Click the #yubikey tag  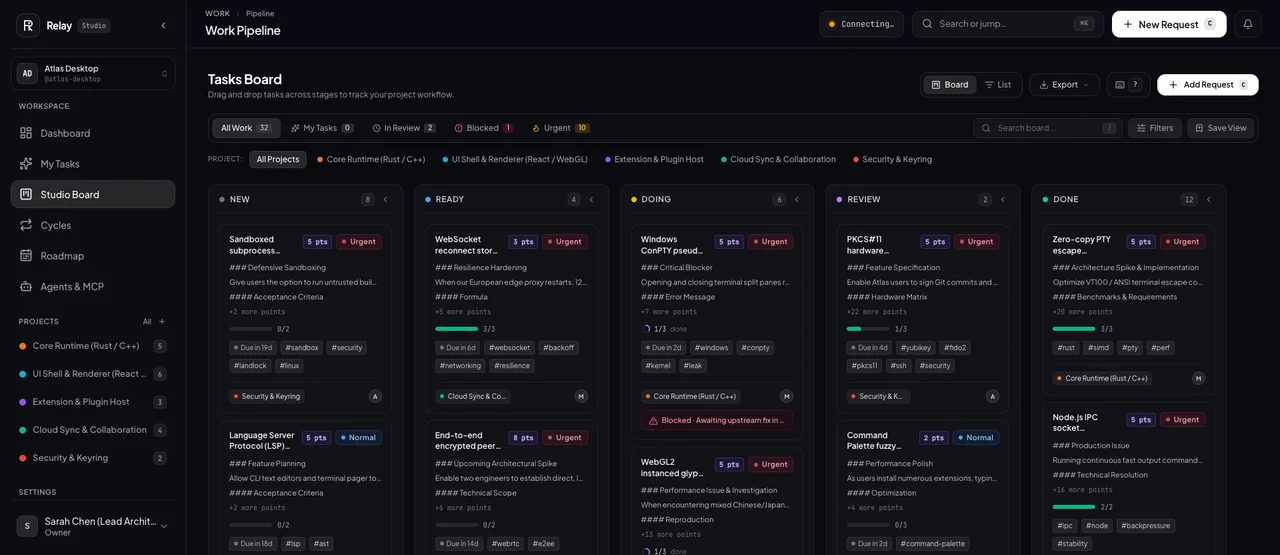(915, 348)
